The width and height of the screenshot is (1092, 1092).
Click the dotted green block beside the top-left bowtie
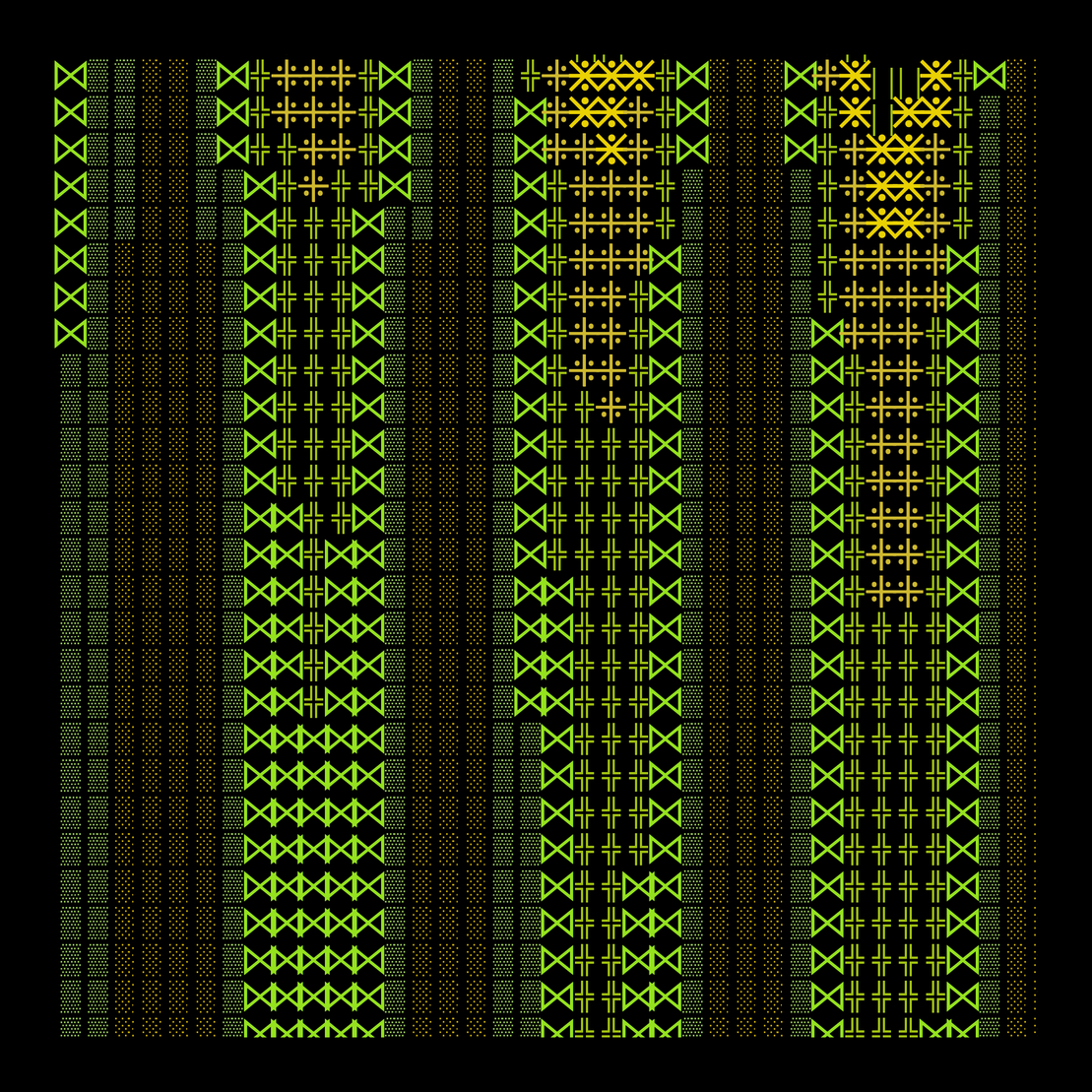click(x=97, y=76)
